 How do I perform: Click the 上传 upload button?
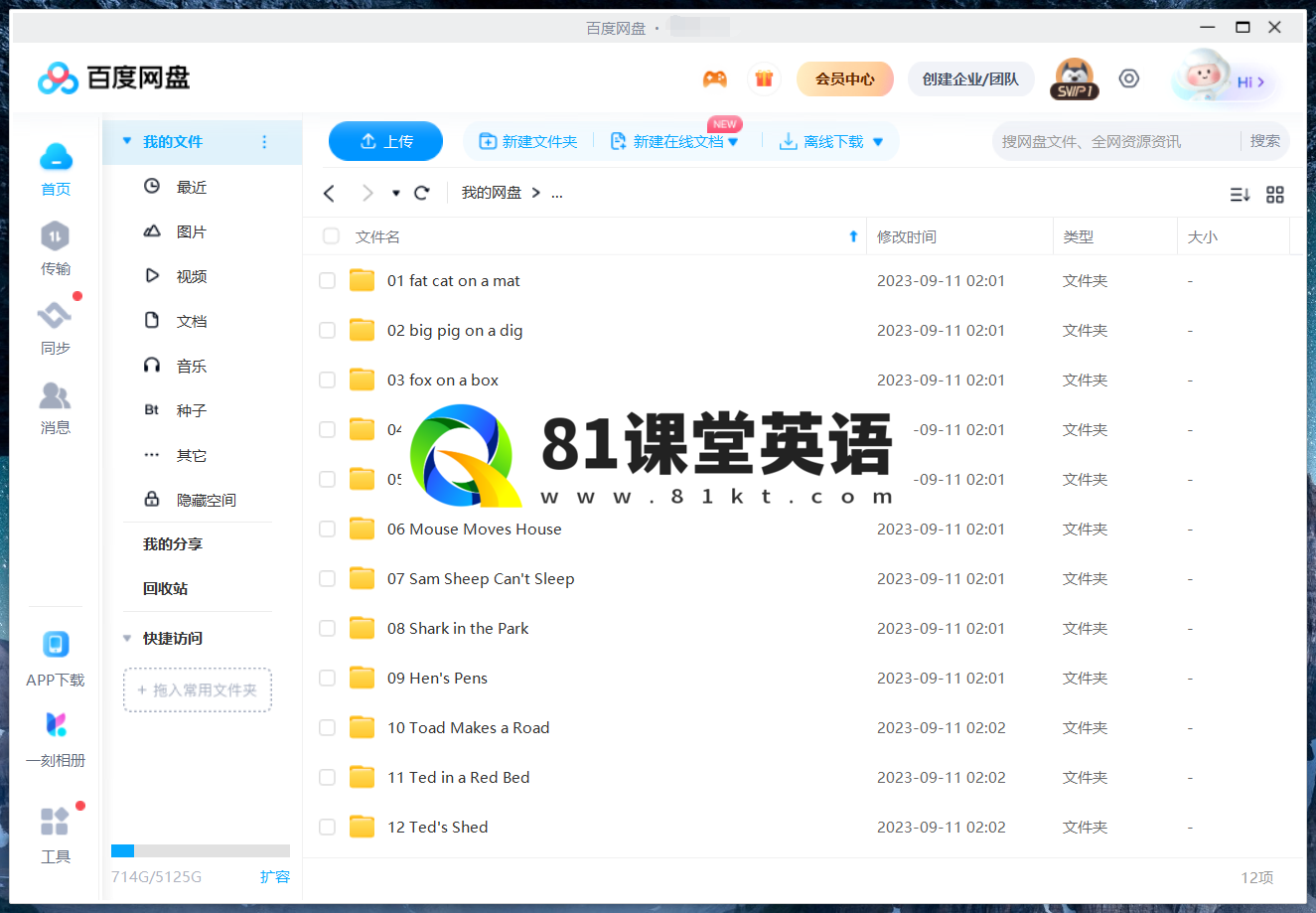(385, 141)
